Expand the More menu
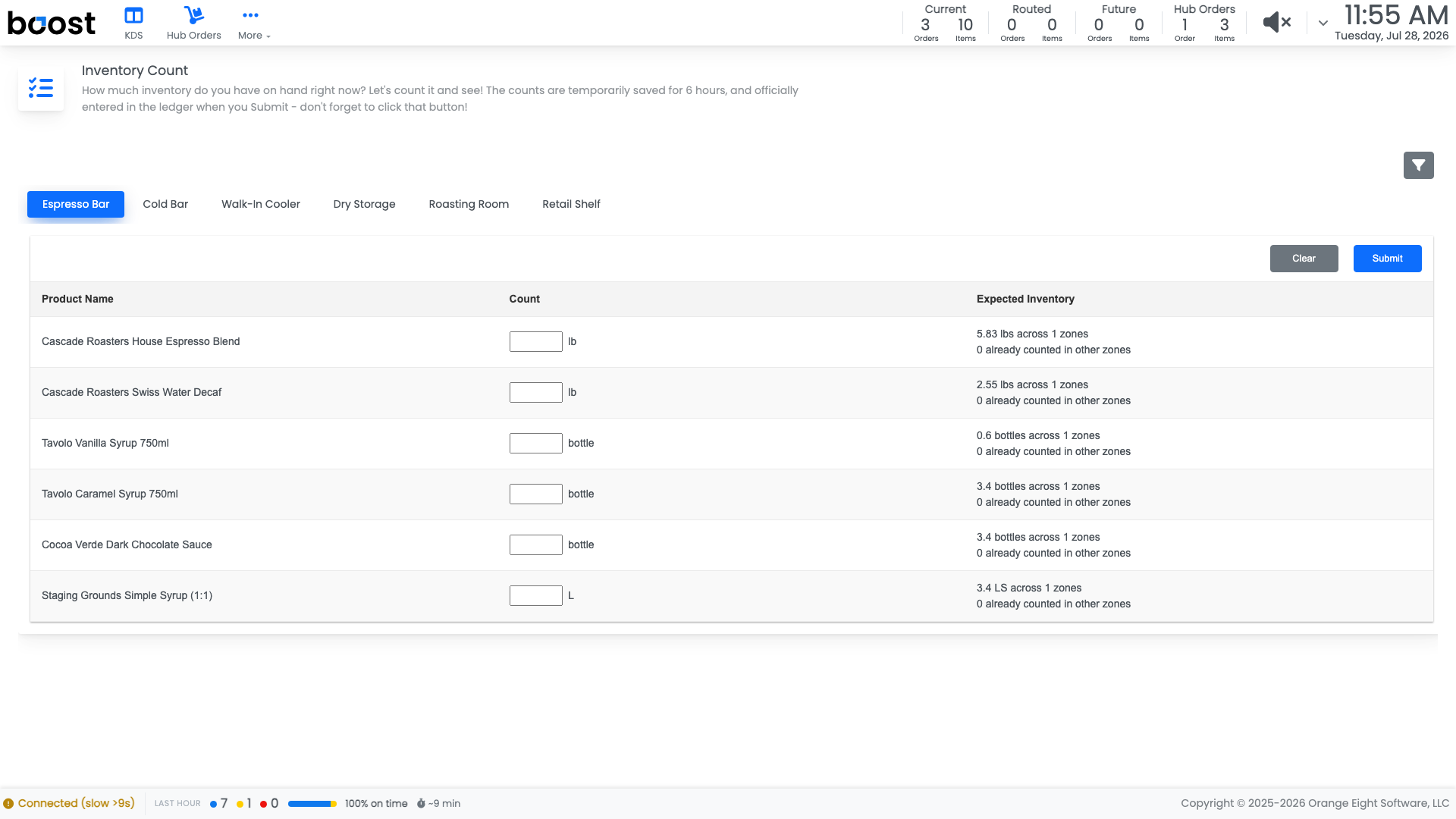 254,23
